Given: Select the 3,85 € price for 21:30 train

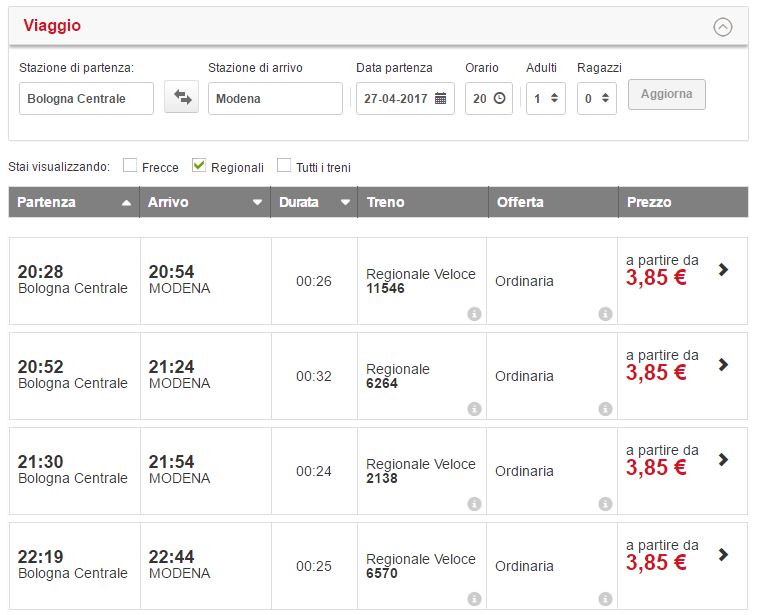Looking at the screenshot, I should coord(656,469).
